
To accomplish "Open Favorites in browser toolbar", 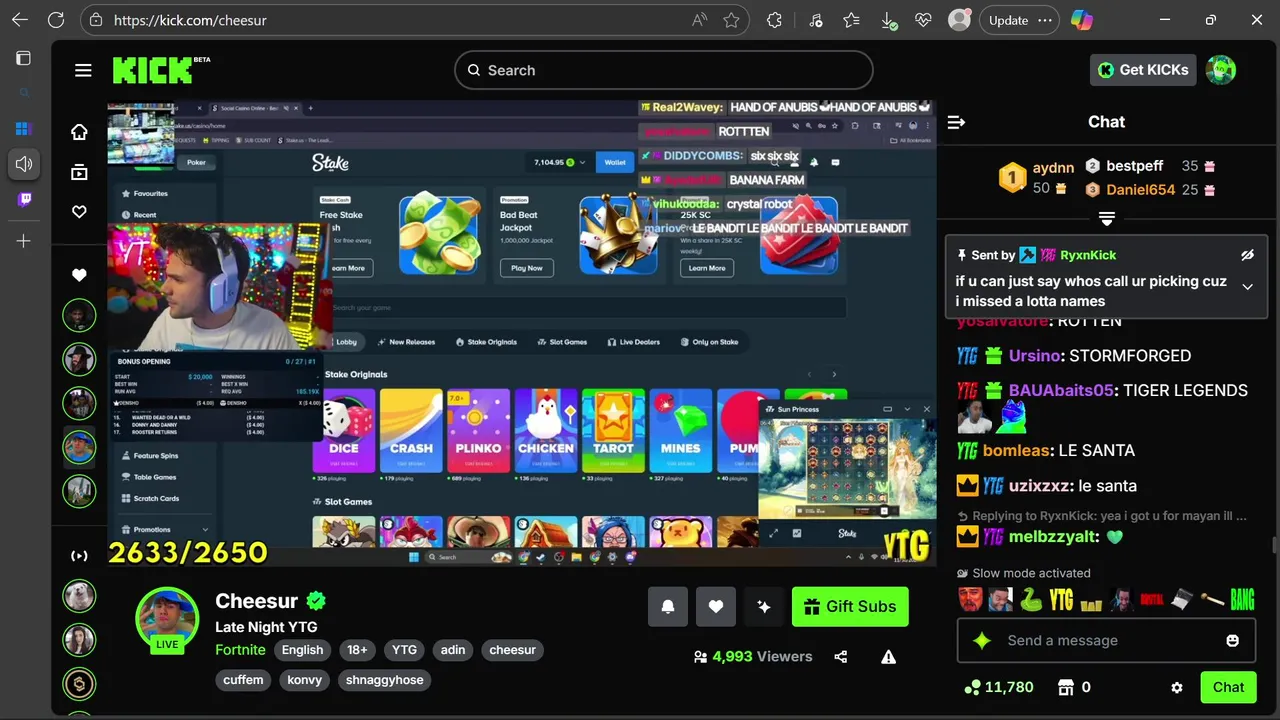I will point(851,20).
